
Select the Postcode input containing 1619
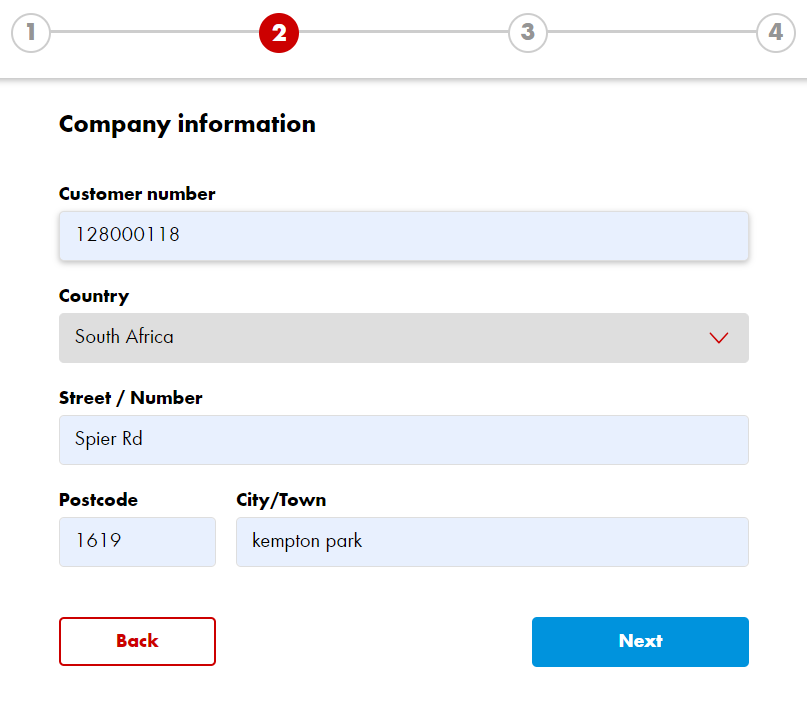[x=137, y=541]
